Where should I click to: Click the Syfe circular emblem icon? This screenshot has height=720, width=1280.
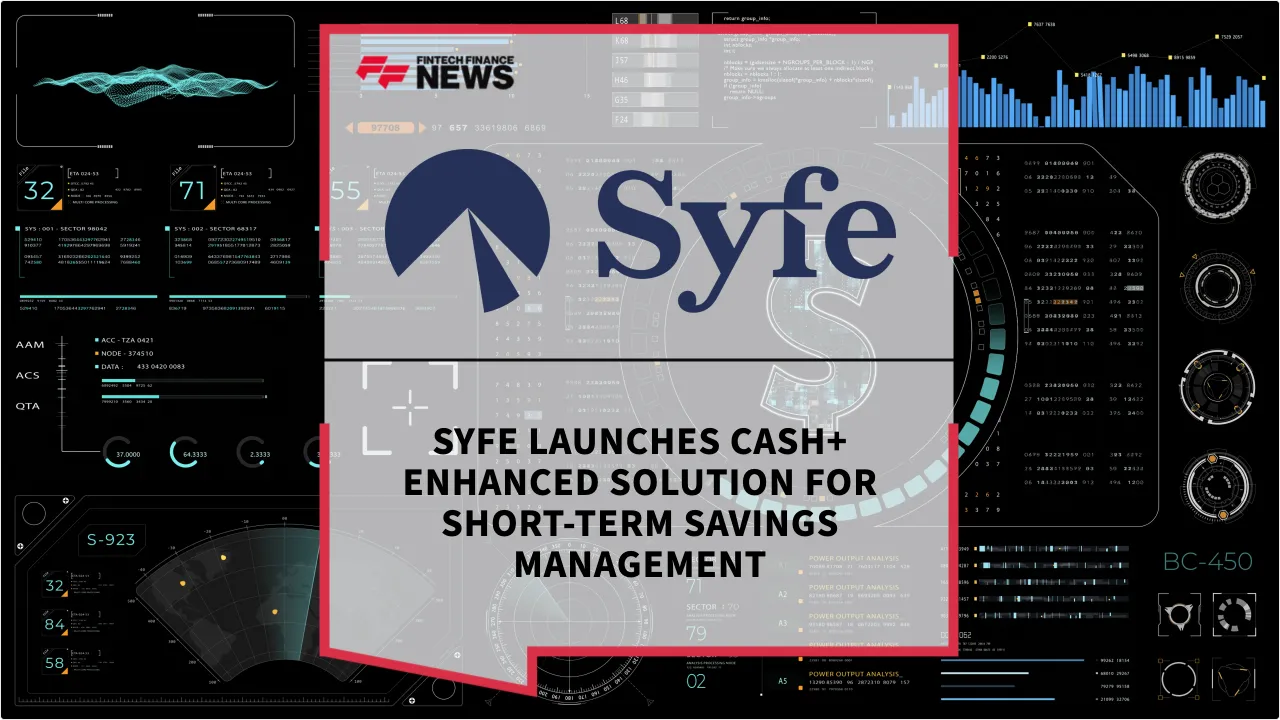point(470,230)
